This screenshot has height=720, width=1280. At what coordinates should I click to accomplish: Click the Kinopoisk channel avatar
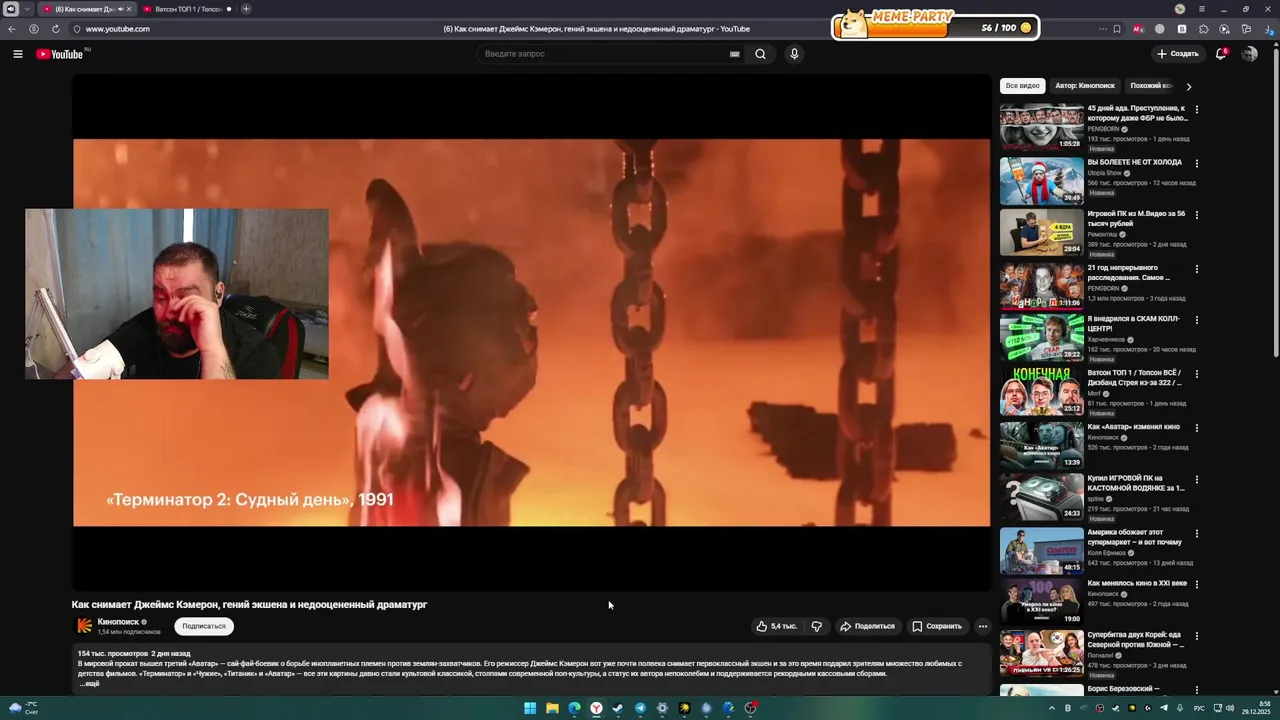click(85, 626)
